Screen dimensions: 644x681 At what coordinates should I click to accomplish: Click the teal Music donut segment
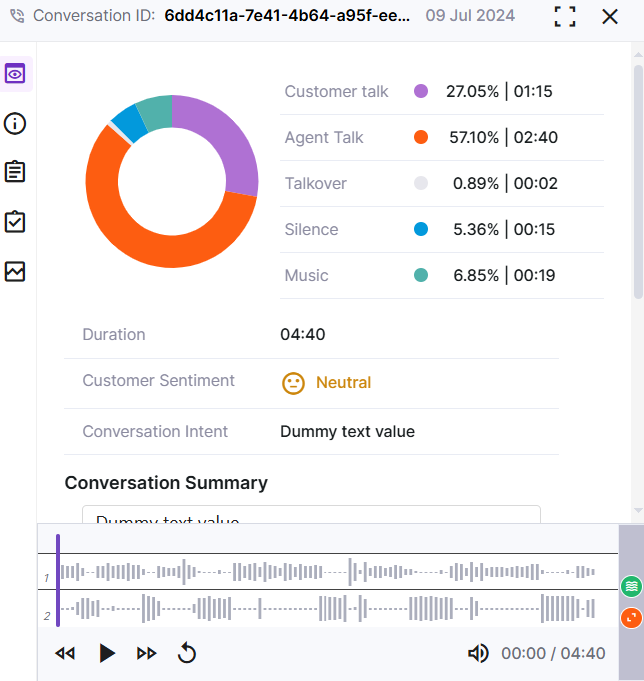pyautogui.click(x=157, y=112)
